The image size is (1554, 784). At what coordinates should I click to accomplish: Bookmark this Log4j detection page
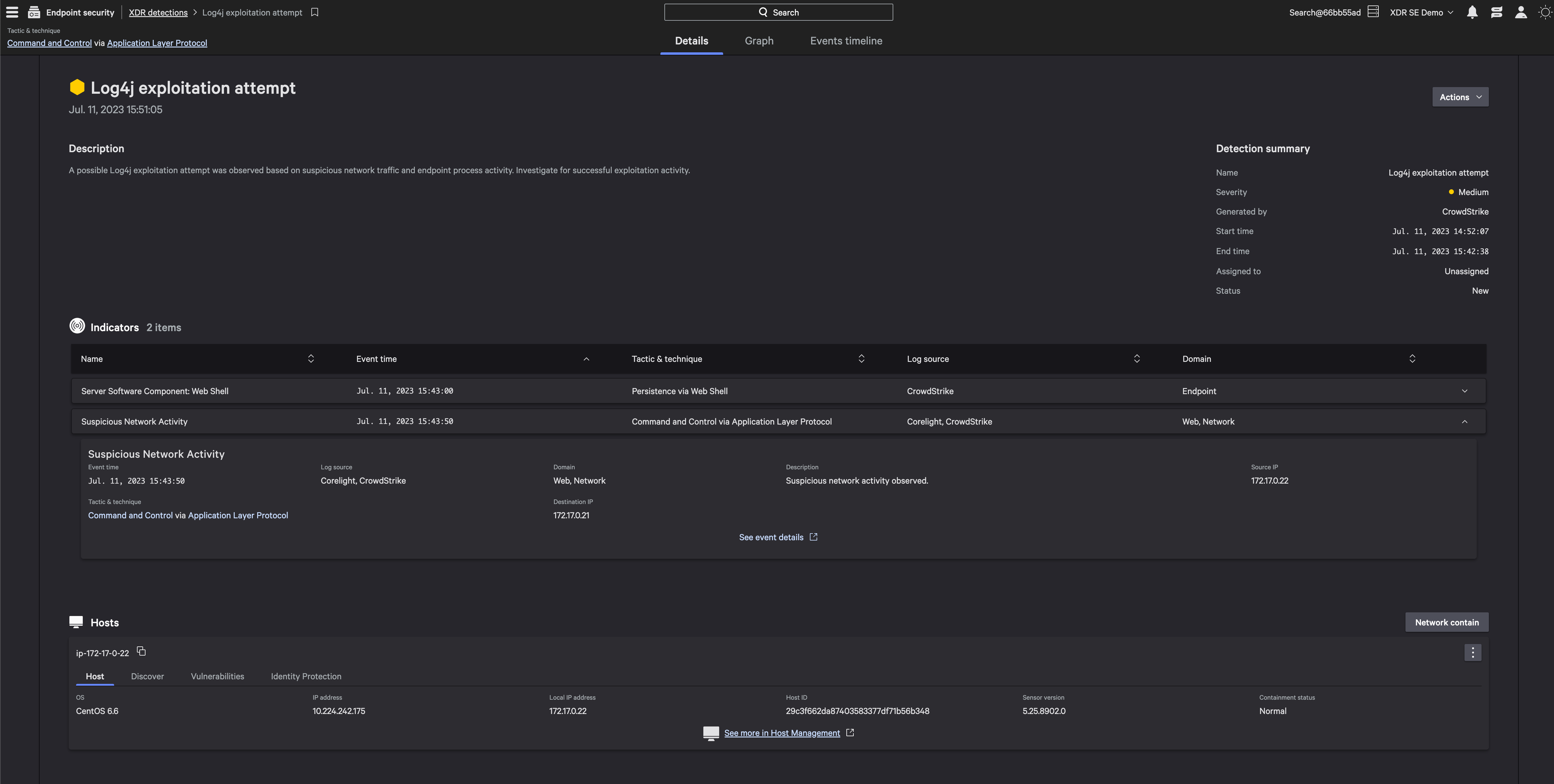coord(314,12)
